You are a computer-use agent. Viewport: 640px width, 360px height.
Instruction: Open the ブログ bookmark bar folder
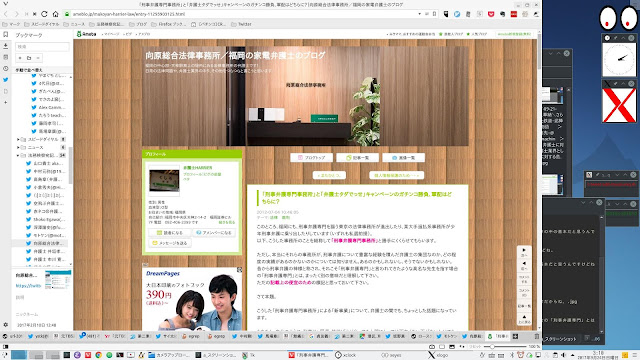138,24
